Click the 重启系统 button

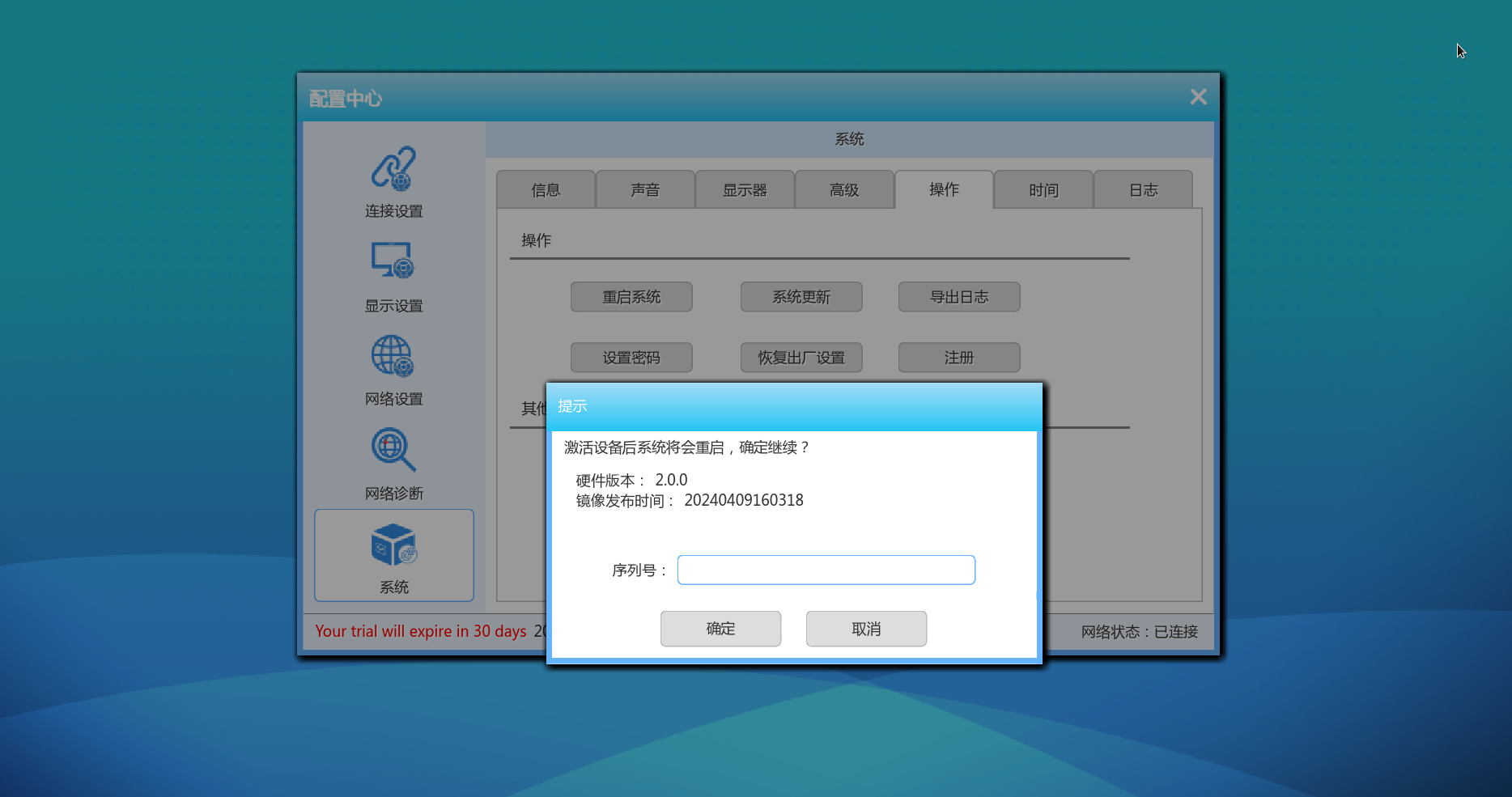tap(631, 297)
